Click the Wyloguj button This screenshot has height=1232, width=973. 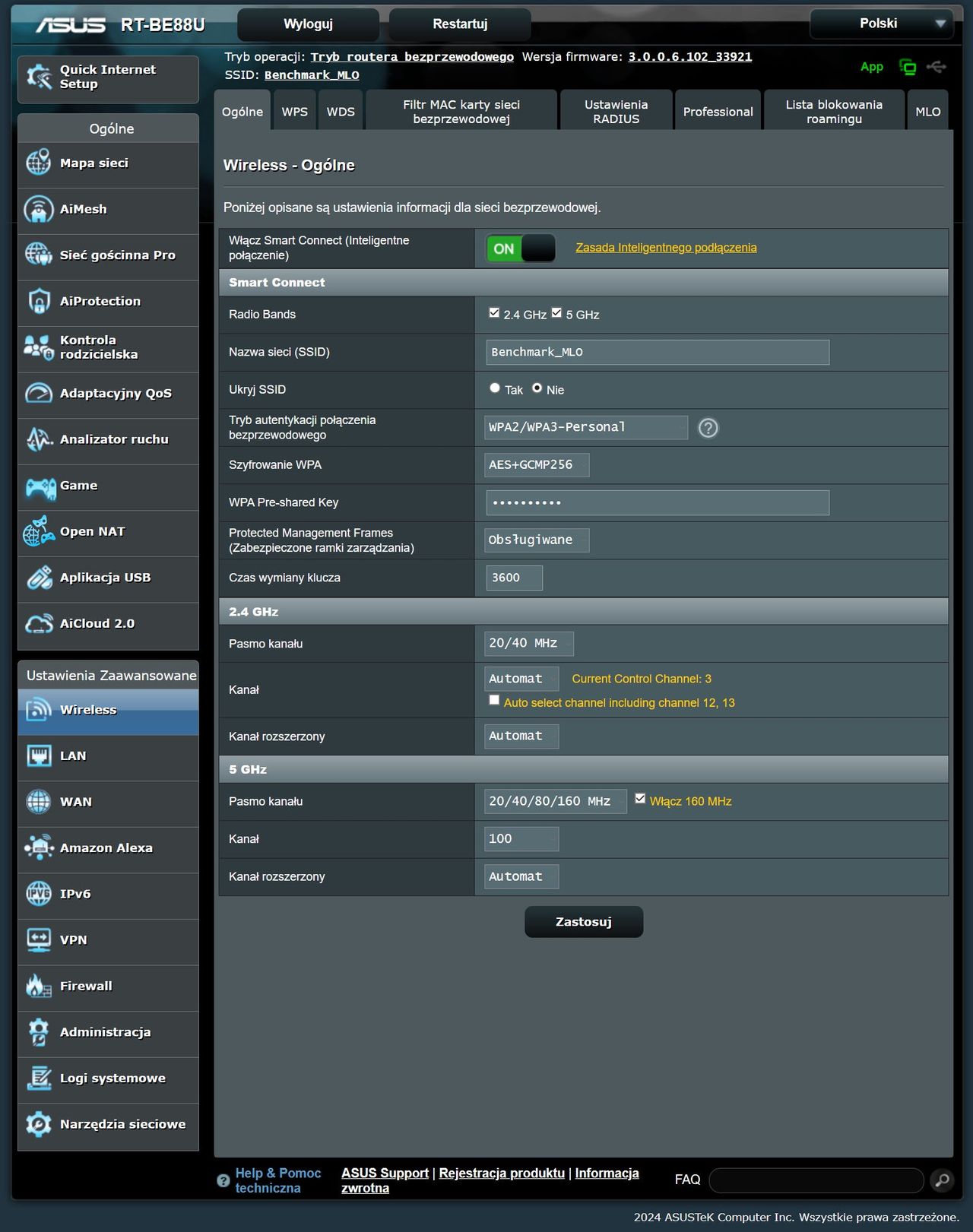pos(309,24)
